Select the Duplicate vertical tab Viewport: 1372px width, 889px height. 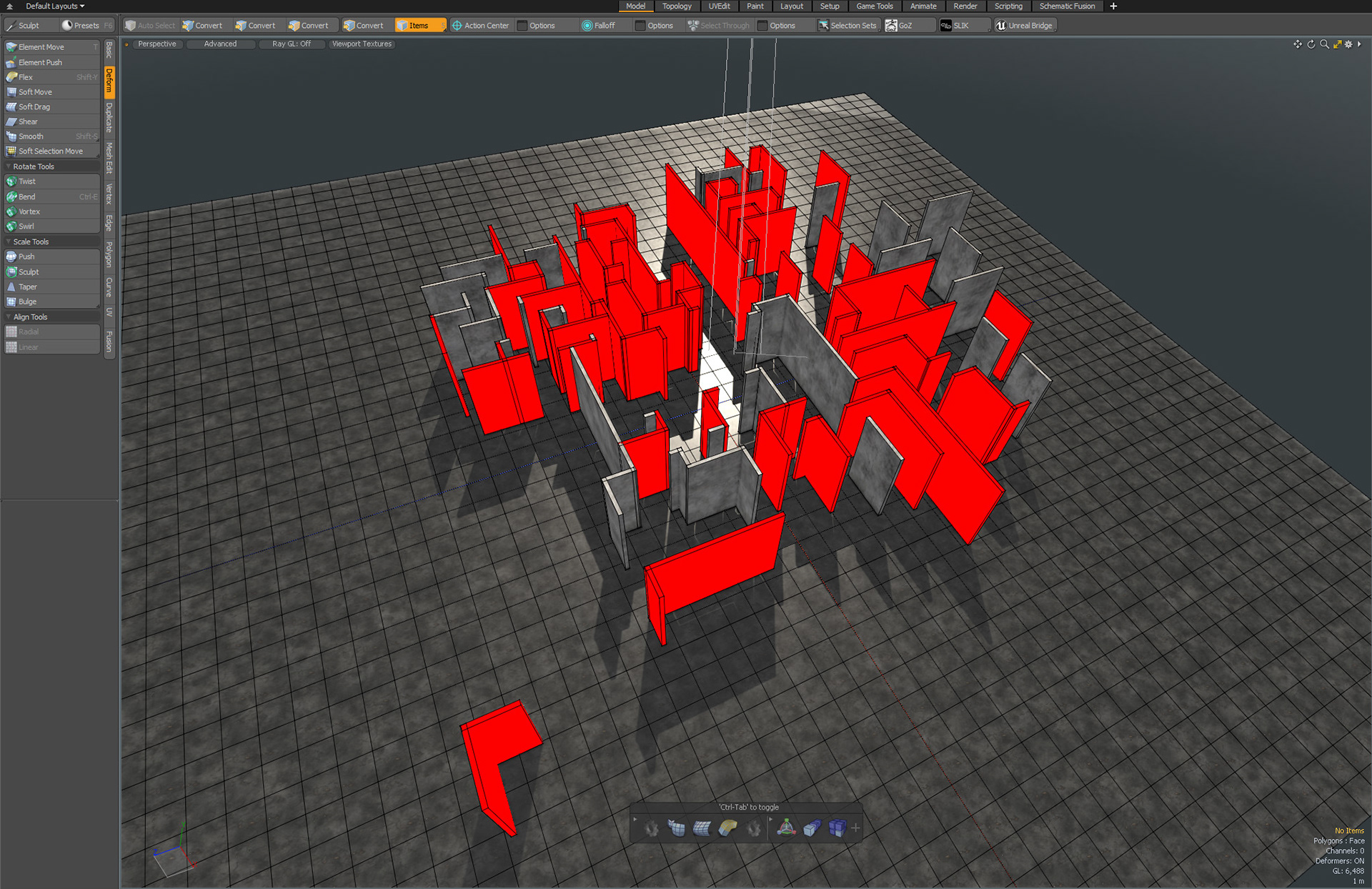click(x=109, y=118)
